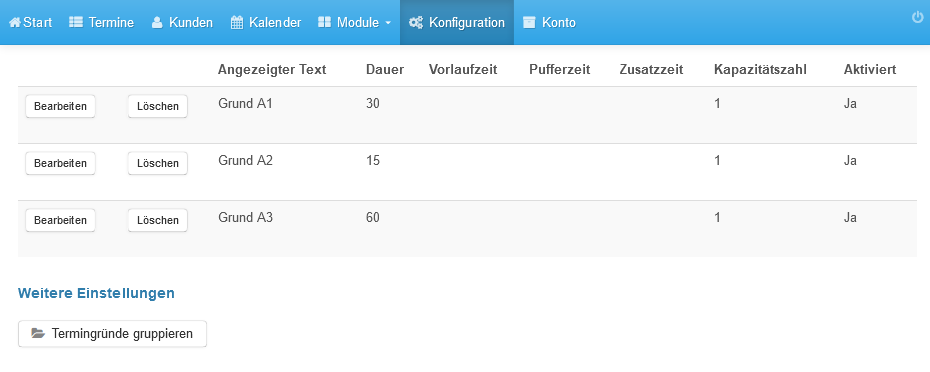Image resolution: width=930 pixels, height=372 pixels.
Task: Click the list icon beside Termine
Action: coord(76,23)
